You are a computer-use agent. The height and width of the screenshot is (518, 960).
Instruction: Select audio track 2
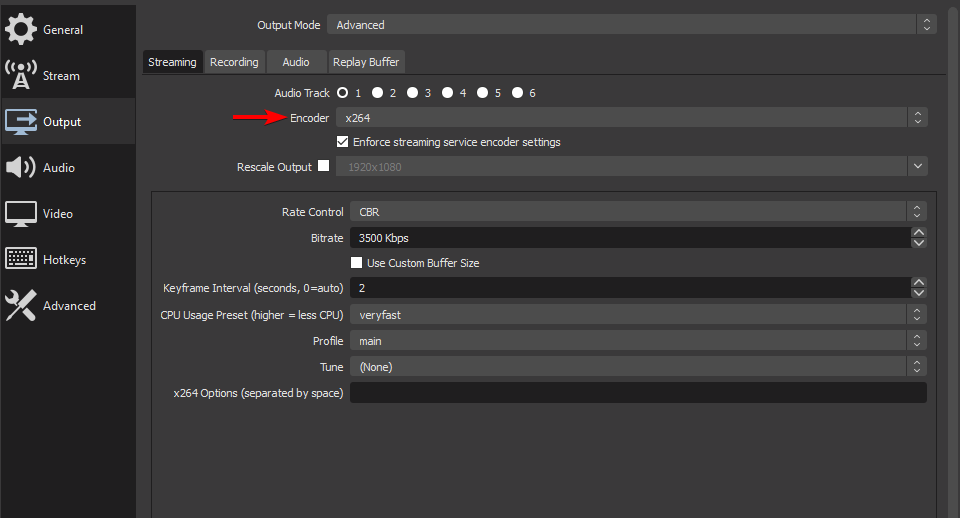click(x=378, y=92)
